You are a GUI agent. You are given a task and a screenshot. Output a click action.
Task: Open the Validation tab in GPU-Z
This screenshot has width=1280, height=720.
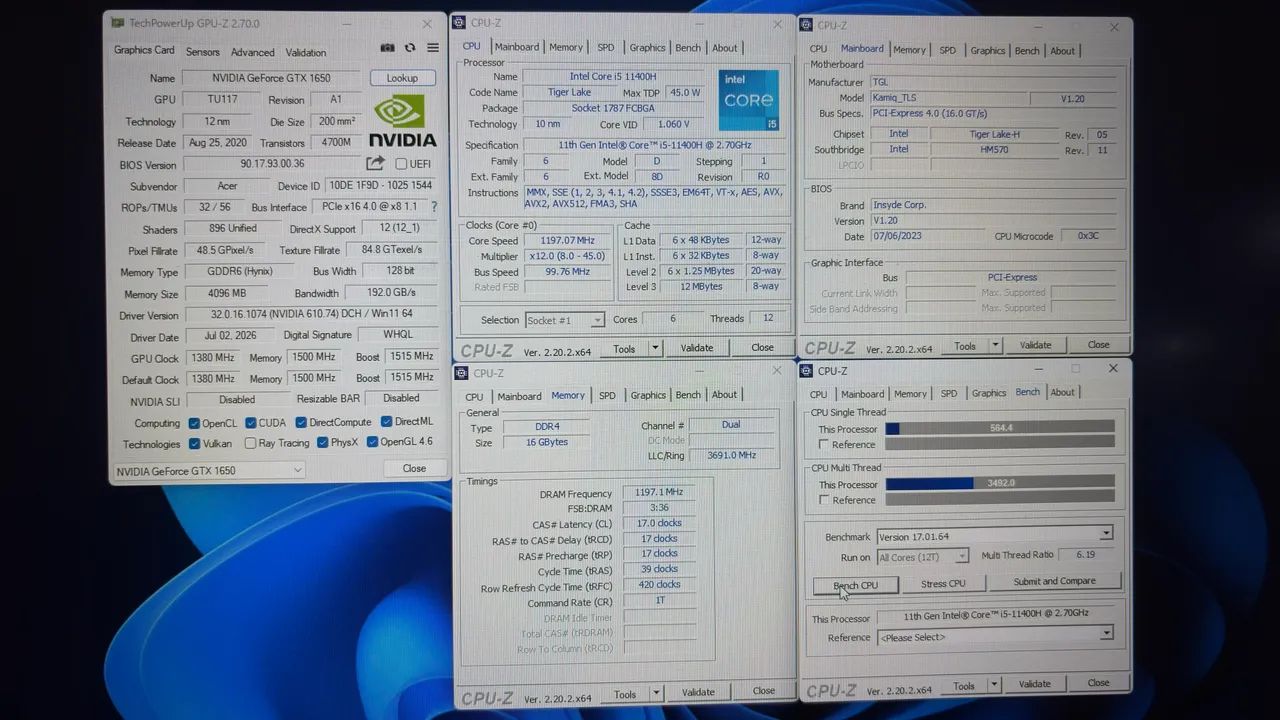click(306, 52)
